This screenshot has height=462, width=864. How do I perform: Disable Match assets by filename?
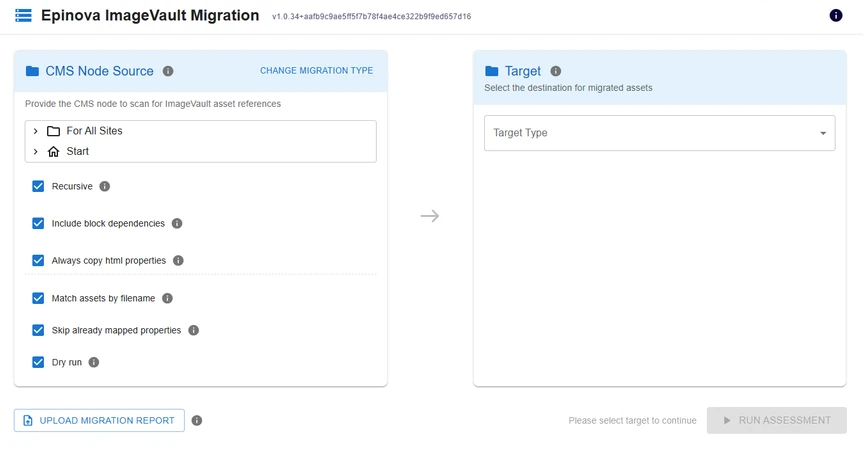[x=38, y=298]
